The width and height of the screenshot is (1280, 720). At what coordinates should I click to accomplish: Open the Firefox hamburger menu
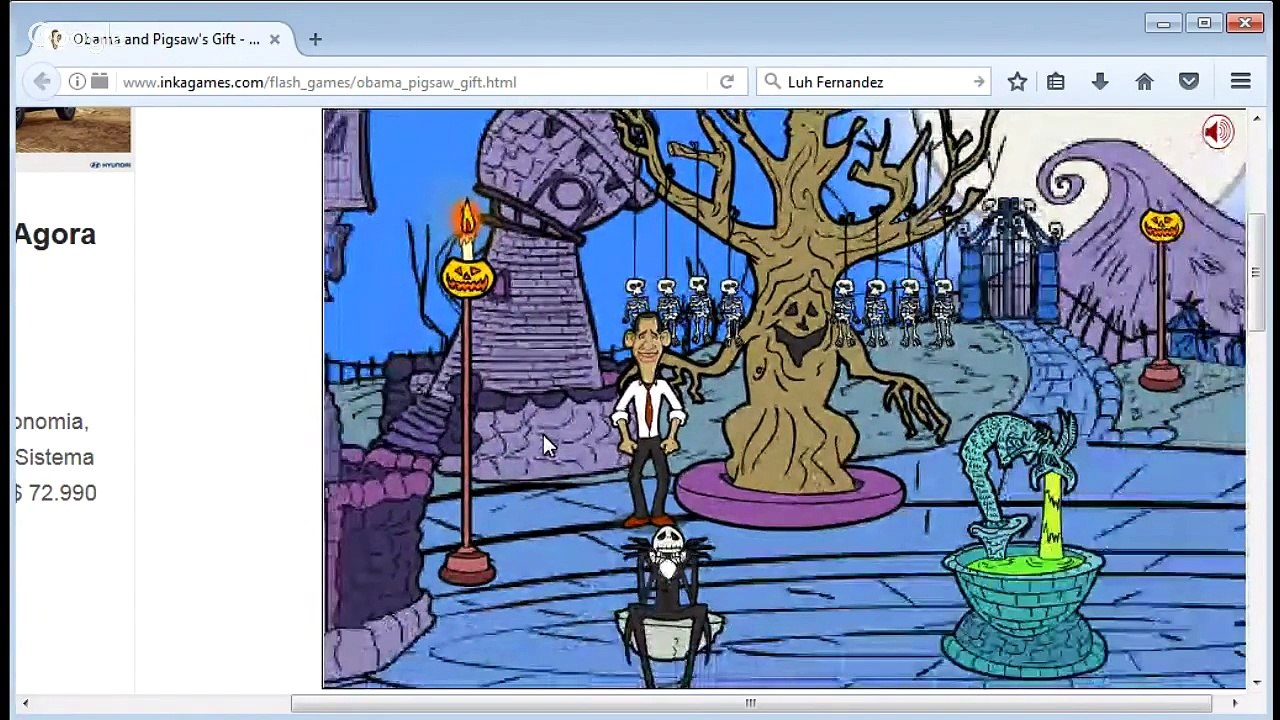pos(1241,82)
